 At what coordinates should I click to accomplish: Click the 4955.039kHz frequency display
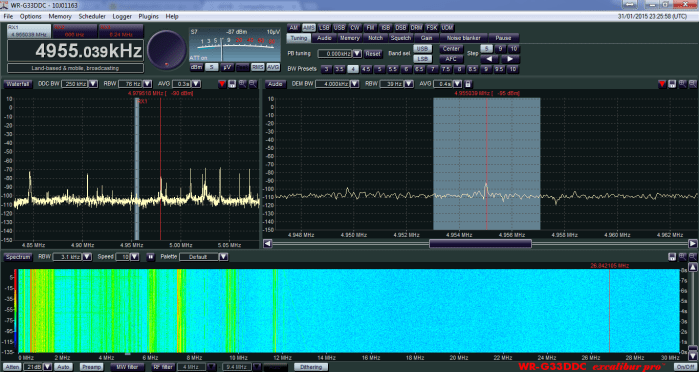75,51
